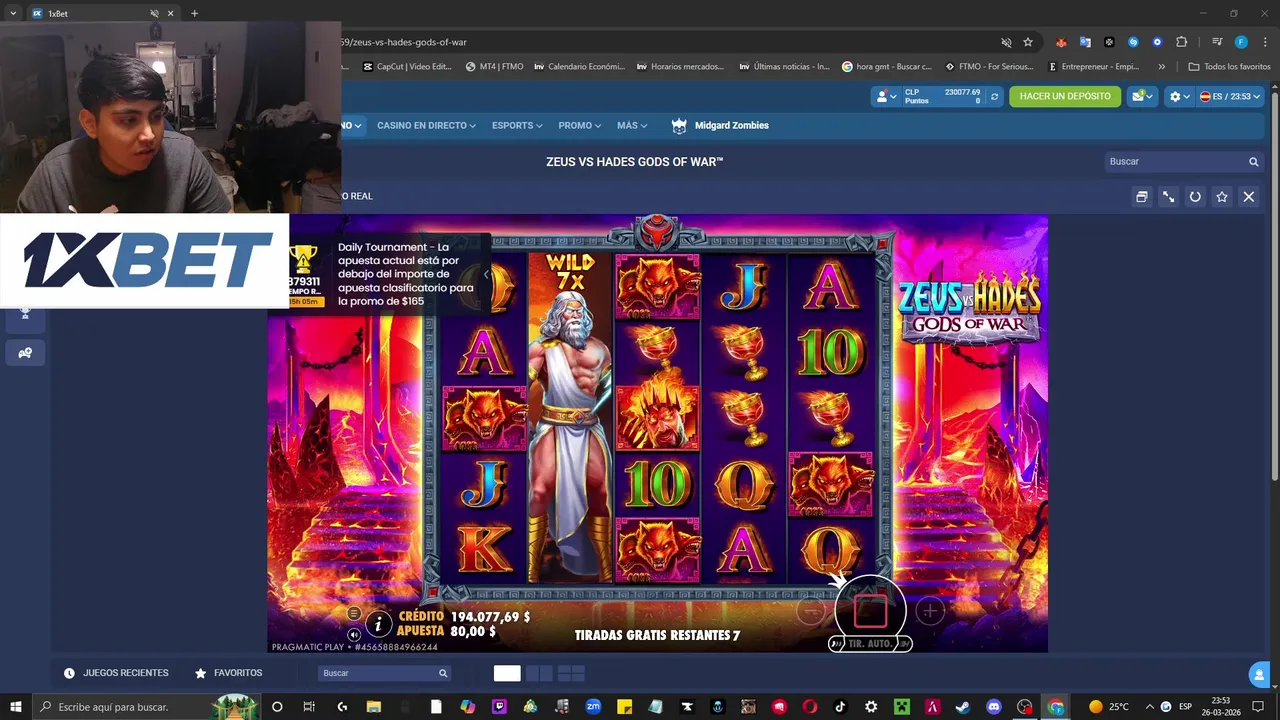Open Discord from the taskbar
The width and height of the screenshot is (1280, 720).
993,707
